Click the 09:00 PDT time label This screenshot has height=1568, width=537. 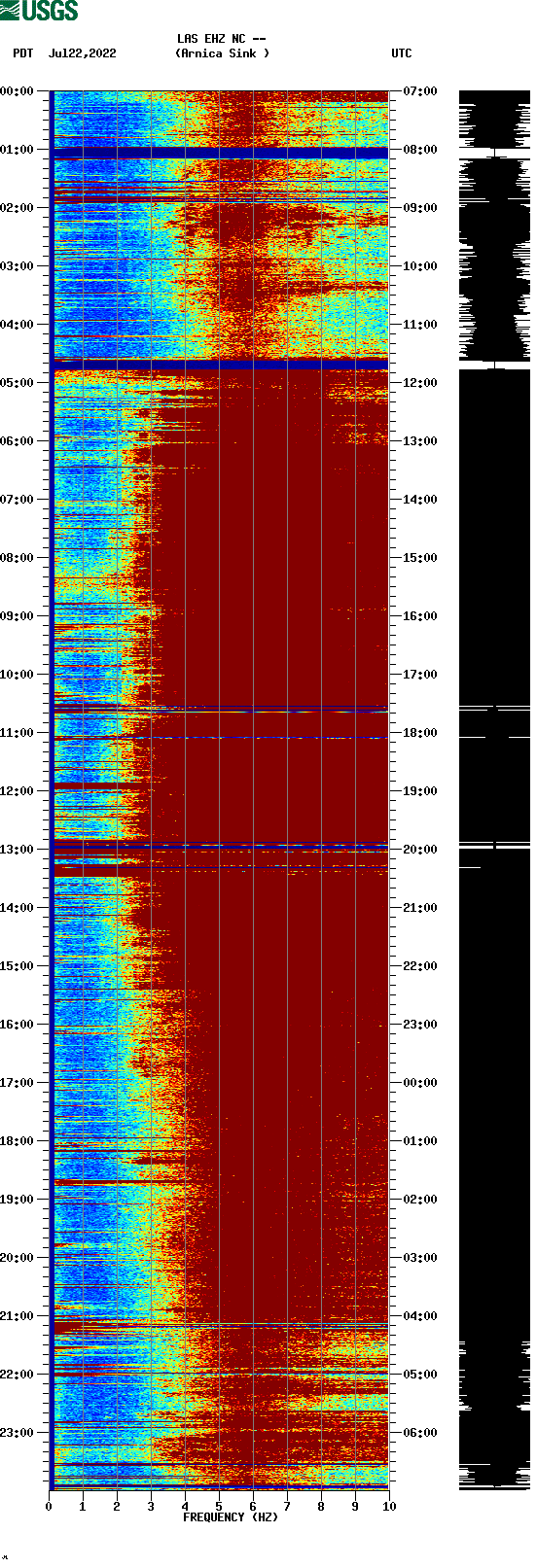click(x=18, y=616)
